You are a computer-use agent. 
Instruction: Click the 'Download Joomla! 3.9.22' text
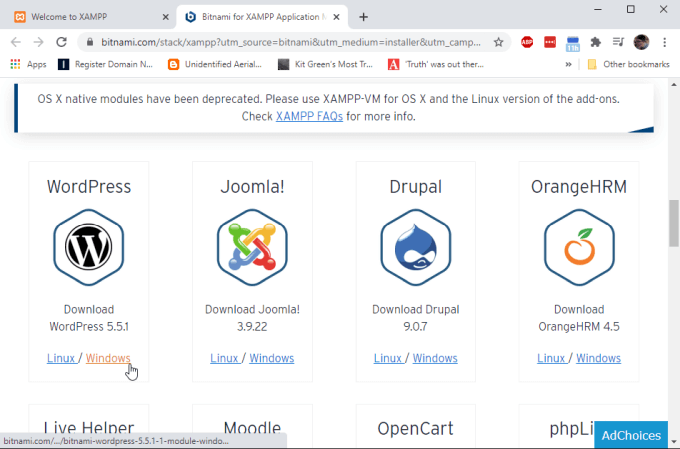252,318
